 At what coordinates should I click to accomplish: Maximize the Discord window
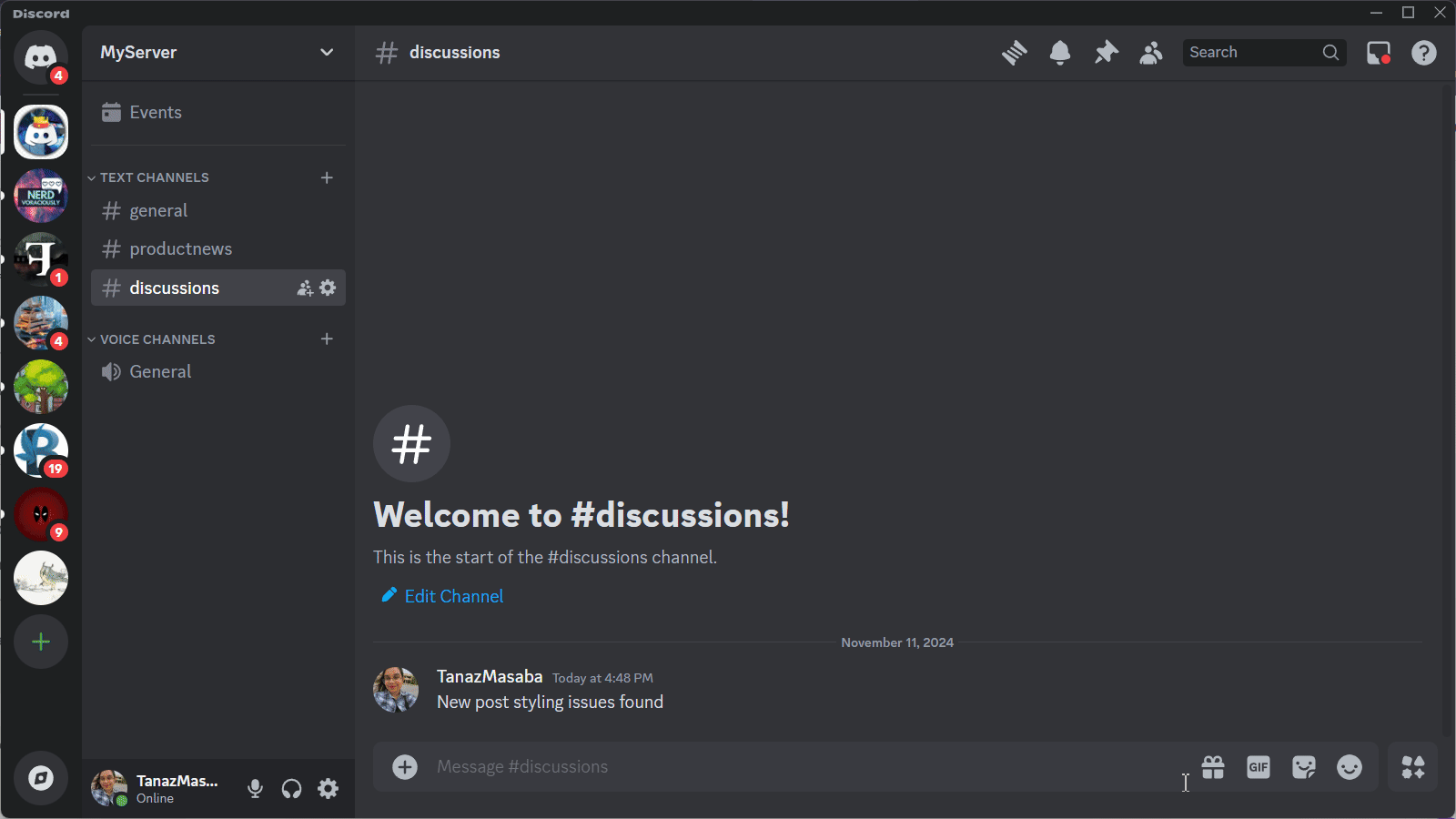(1409, 13)
